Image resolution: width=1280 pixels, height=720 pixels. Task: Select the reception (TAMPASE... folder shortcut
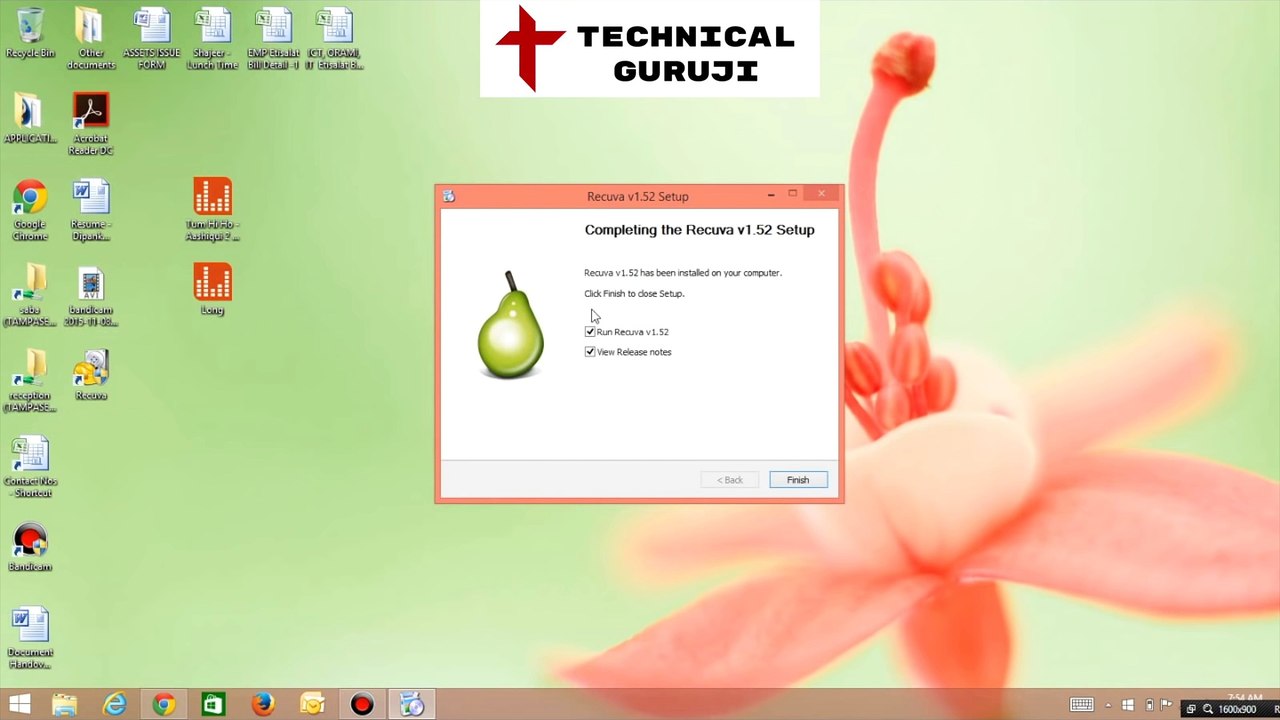(30, 381)
